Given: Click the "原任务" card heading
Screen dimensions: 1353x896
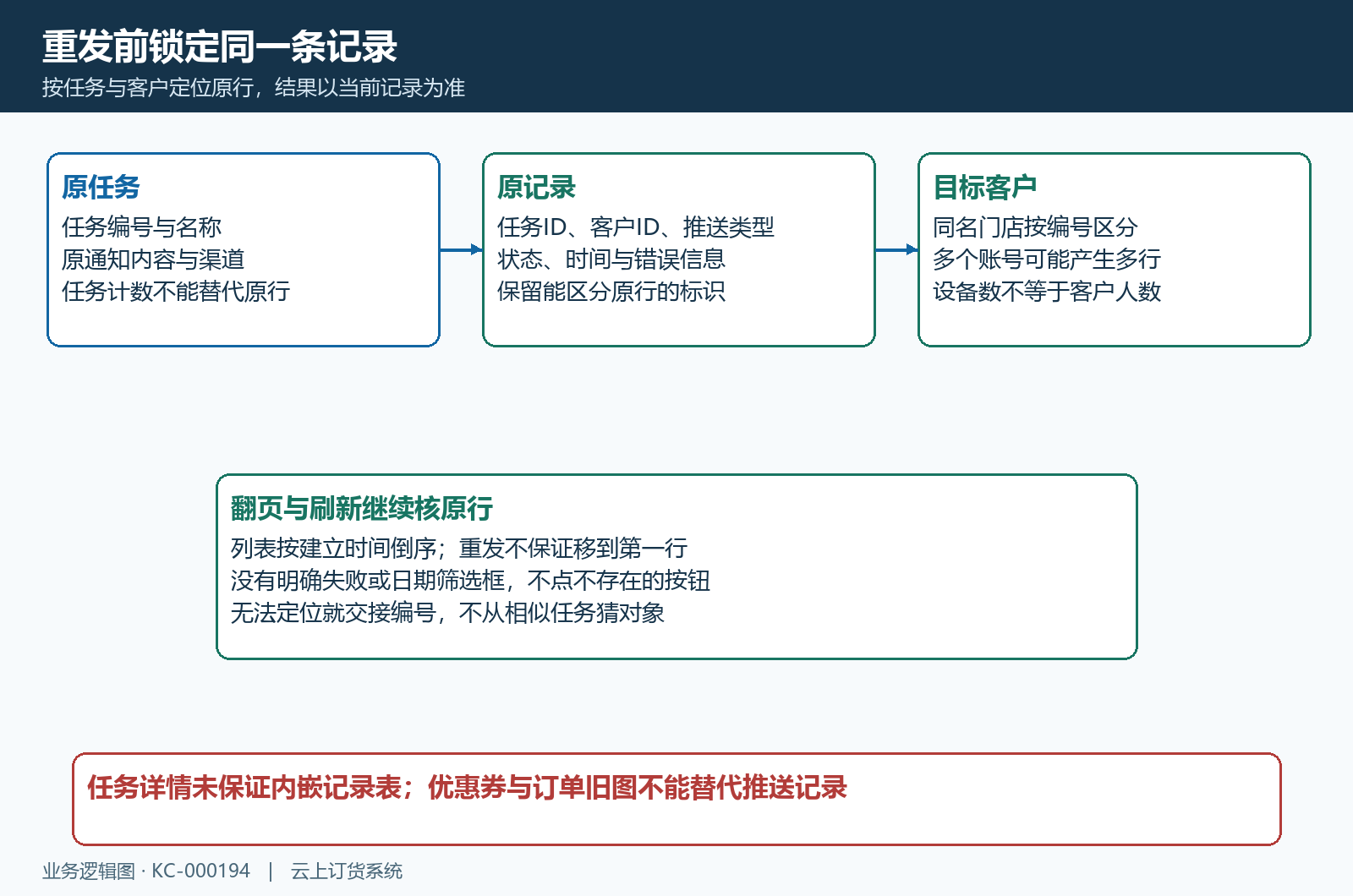Looking at the screenshot, I should click(101, 187).
